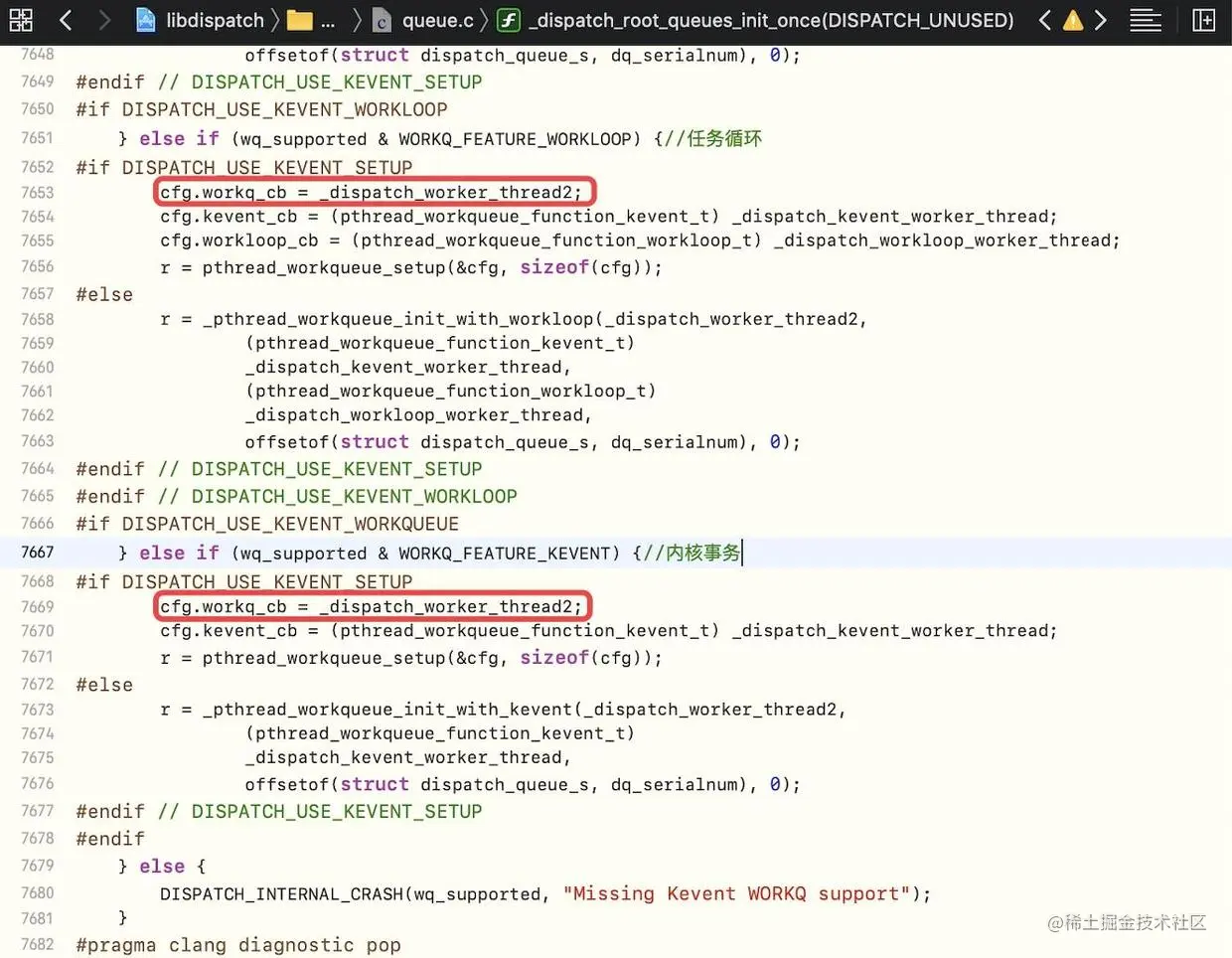Screen dimensions: 1232x958
Task: Go back in editor history
Action: (66, 20)
